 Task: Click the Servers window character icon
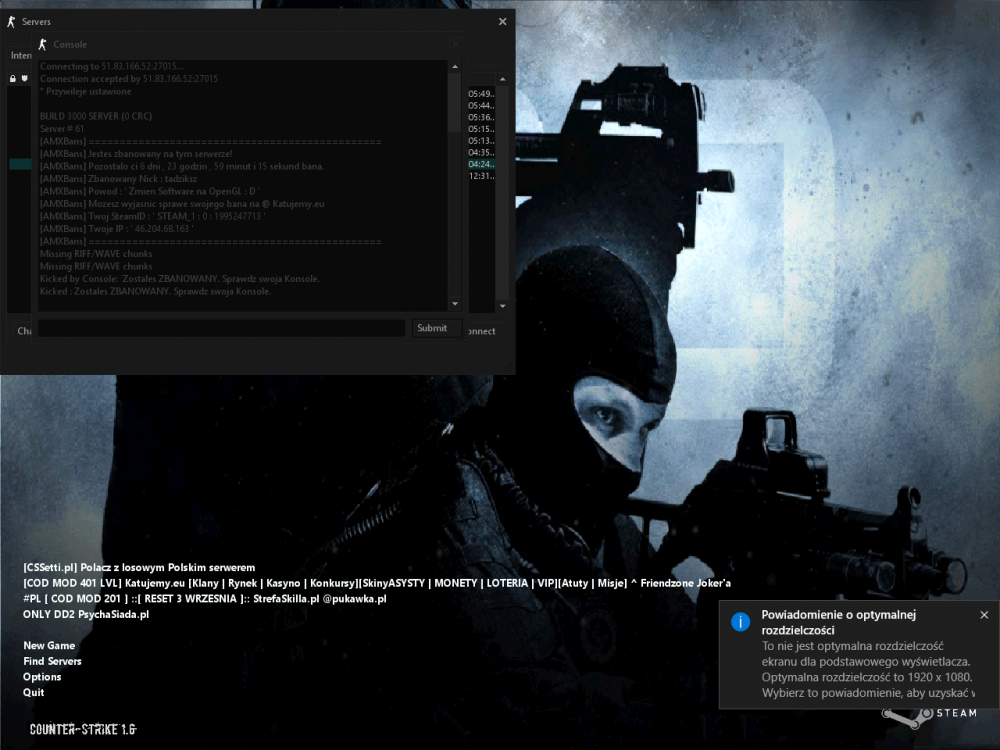tap(11, 22)
